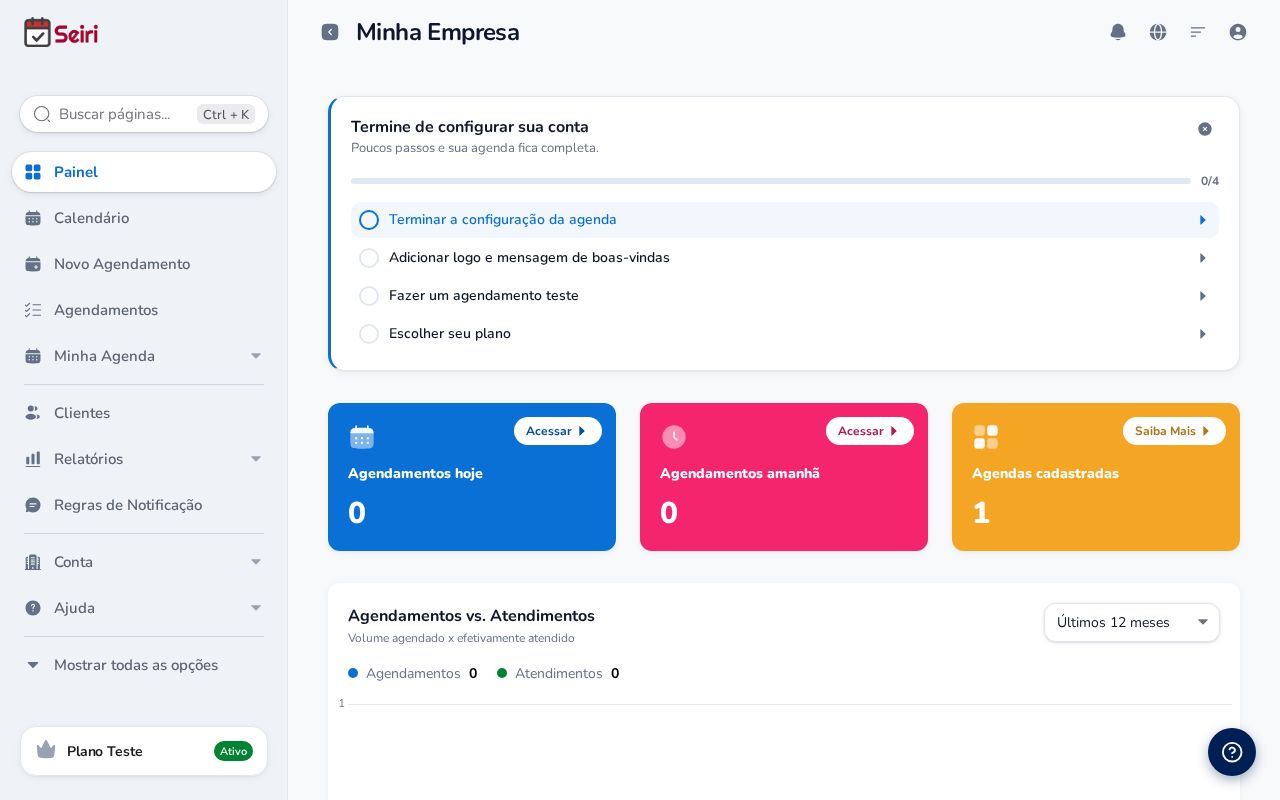Viewport: 1280px width, 800px height.
Task: Toggle the circle for Escolher seu plano
Action: pos(369,334)
